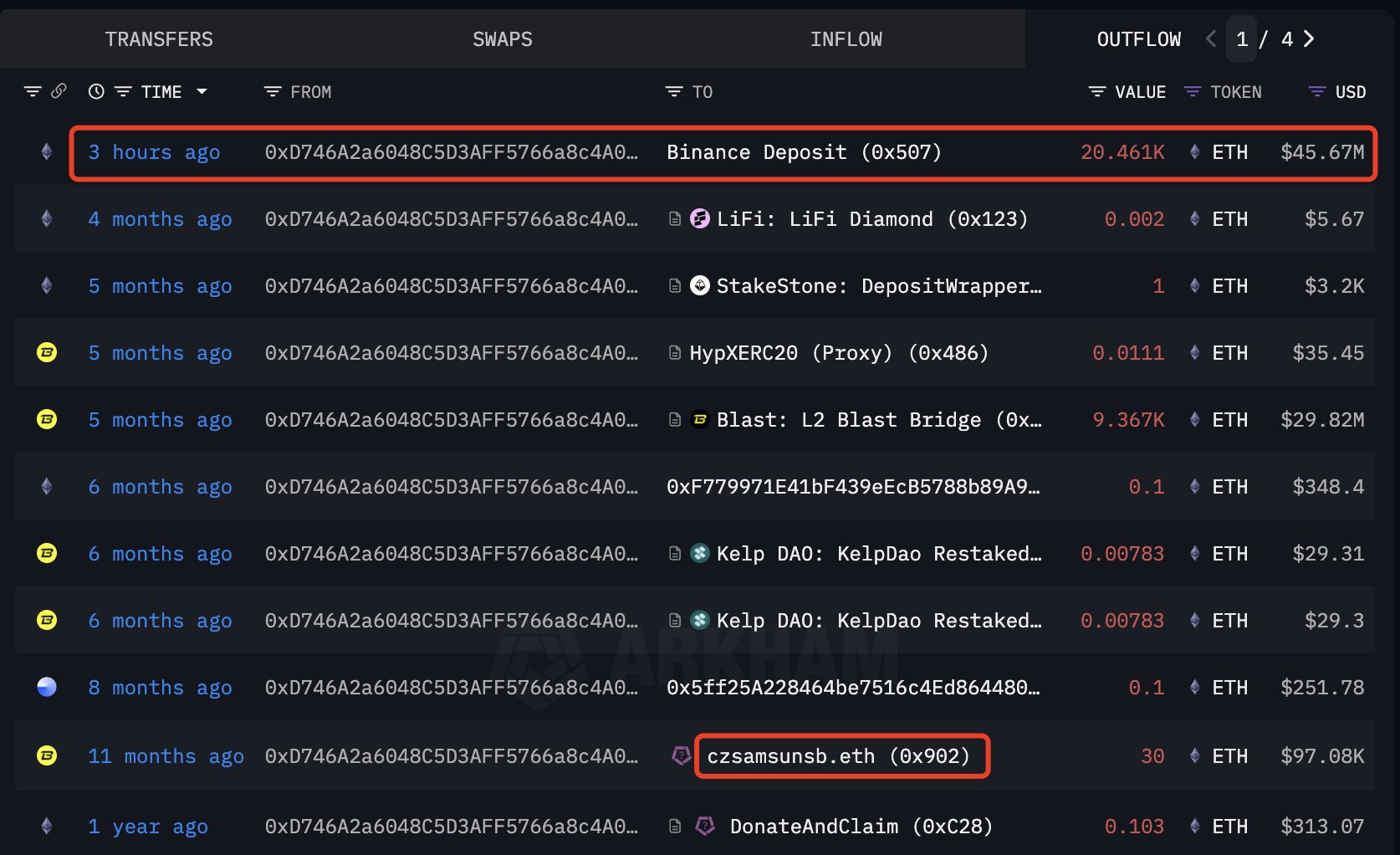
Task: Open LiFi: LiFi Diamond (0x123) entity
Action: pos(871,219)
